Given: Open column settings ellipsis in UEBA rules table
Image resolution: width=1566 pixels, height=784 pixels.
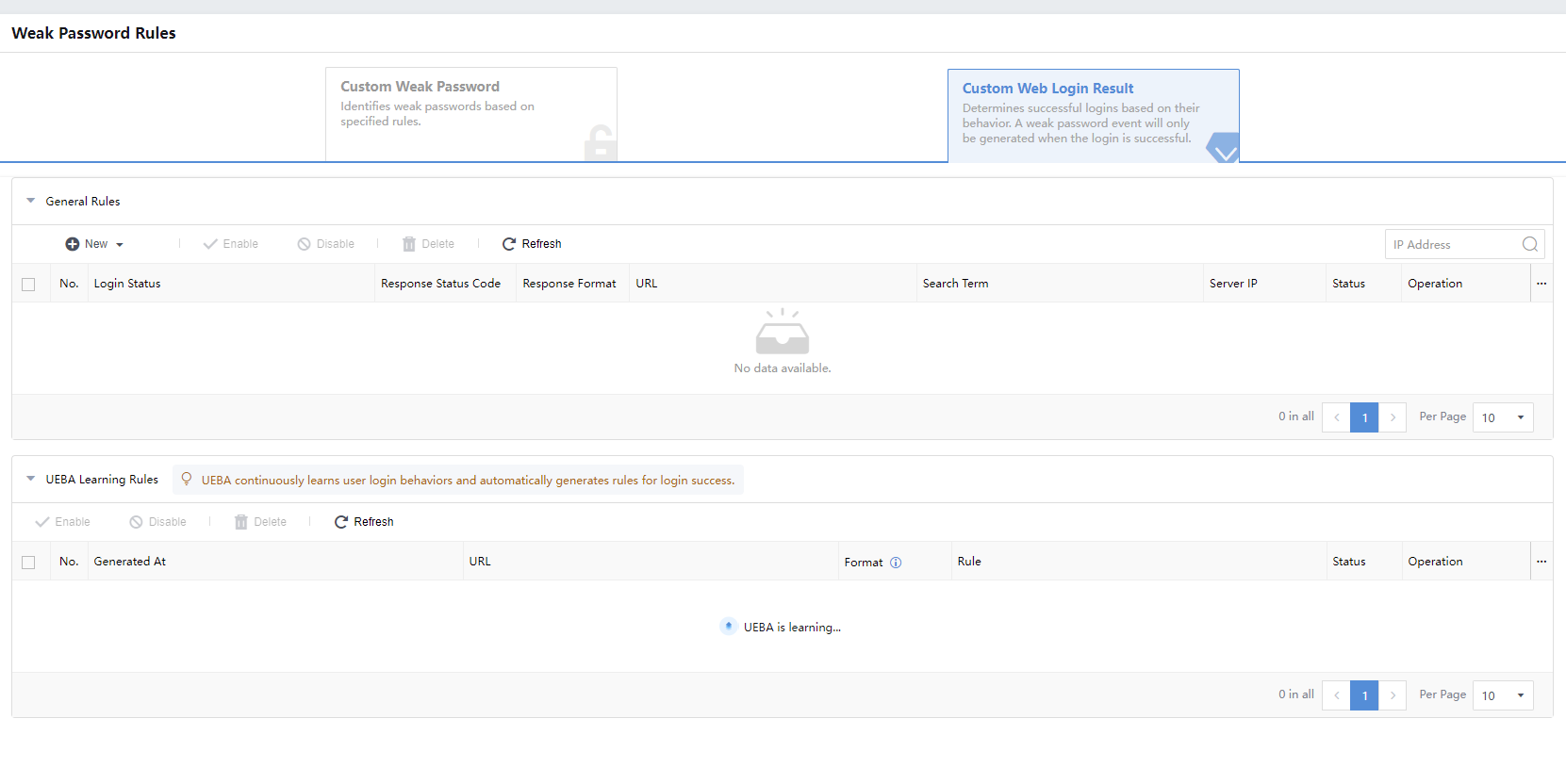Looking at the screenshot, I should [1541, 562].
